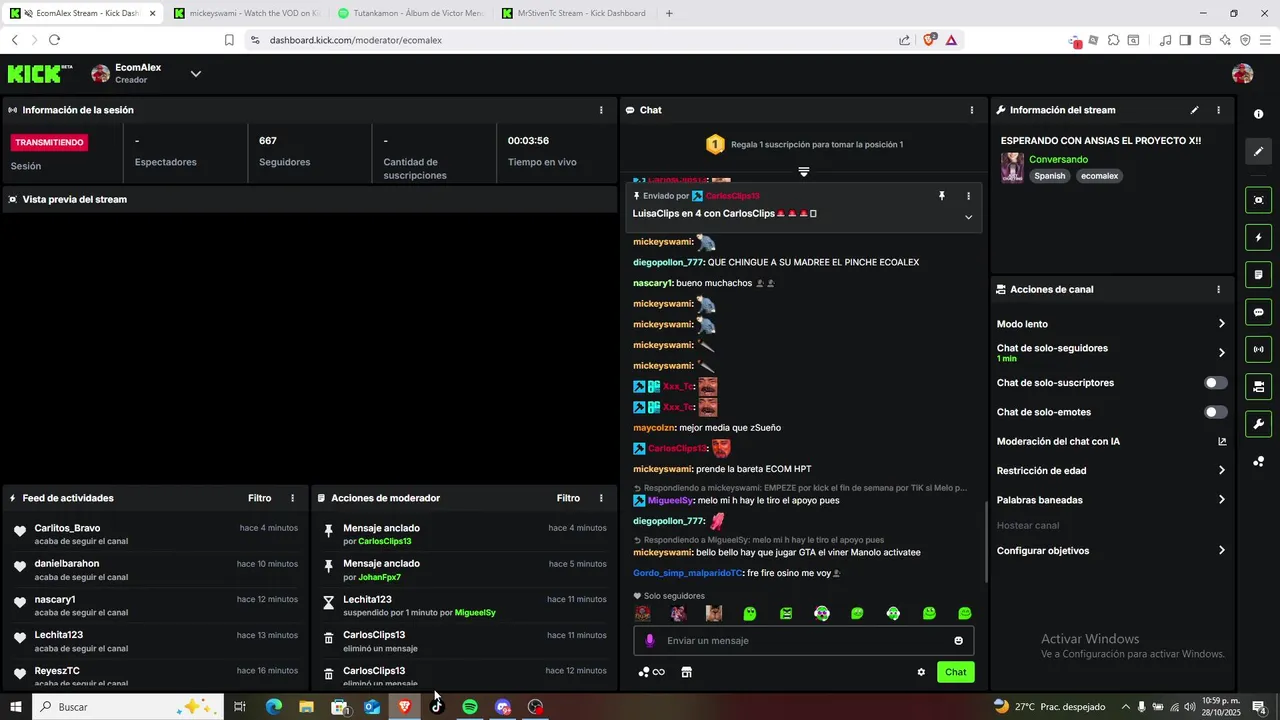The width and height of the screenshot is (1280, 720).
Task: Open Acciones de moderador three-dot menu
Action: pyautogui.click(x=601, y=498)
